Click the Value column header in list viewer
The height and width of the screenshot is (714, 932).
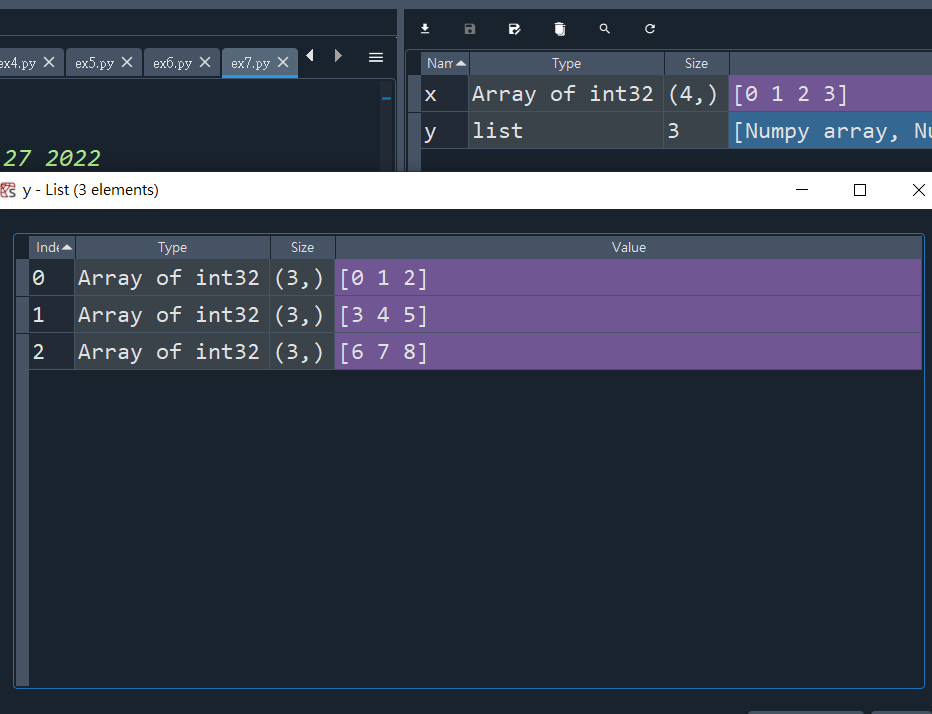click(629, 247)
